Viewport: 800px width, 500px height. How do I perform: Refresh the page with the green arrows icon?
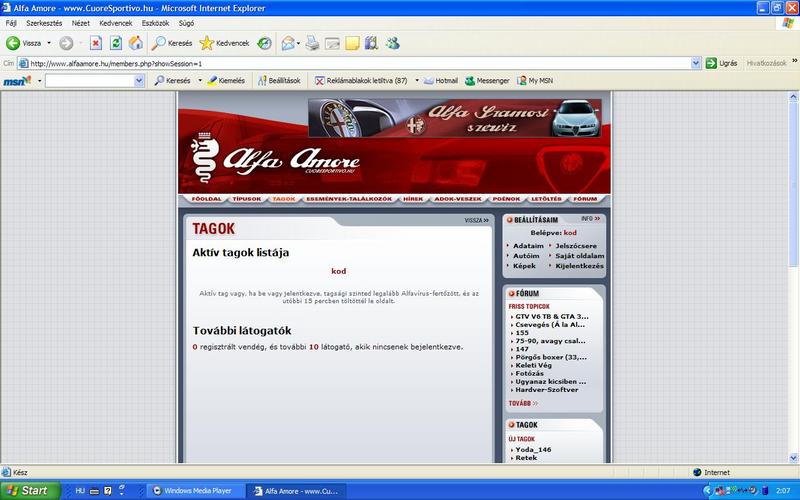pyautogui.click(x=116, y=43)
